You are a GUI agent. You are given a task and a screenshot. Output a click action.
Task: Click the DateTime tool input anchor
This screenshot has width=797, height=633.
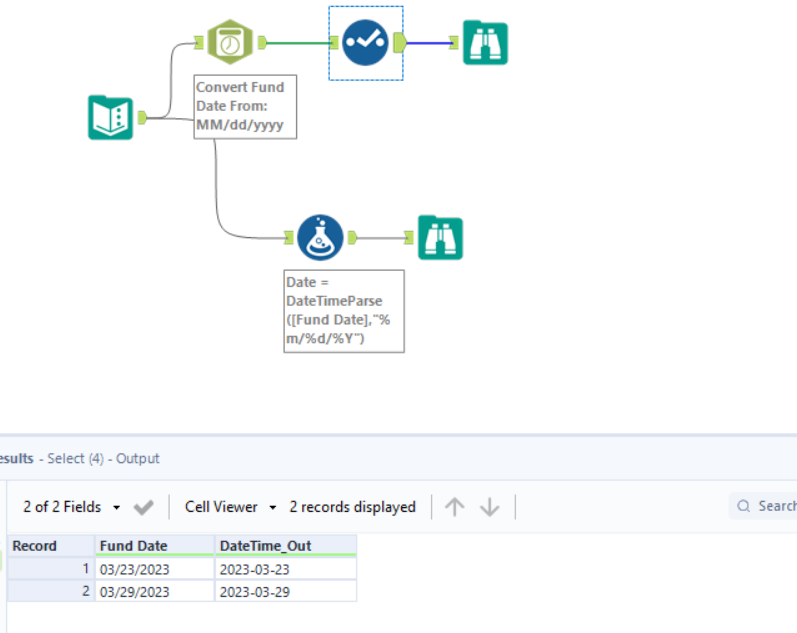click(x=199, y=42)
